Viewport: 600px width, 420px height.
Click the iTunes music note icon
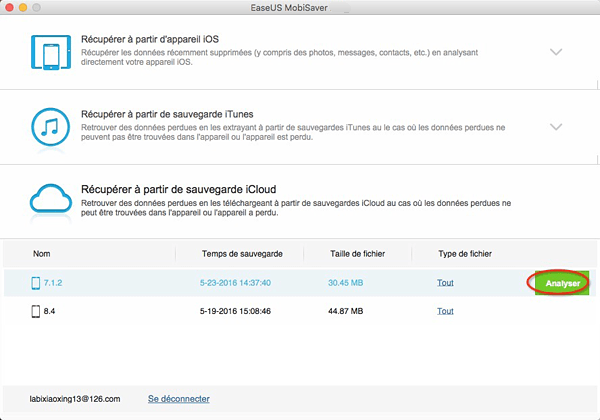51,127
